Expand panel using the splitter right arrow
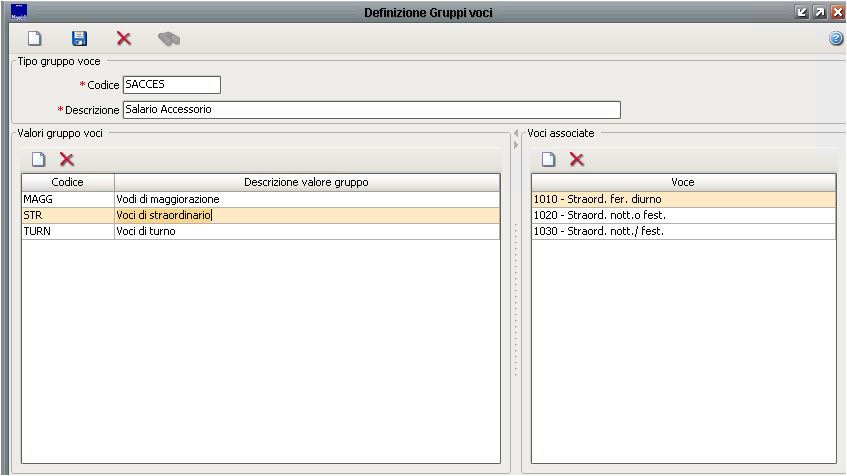The image size is (847, 476). (x=516, y=146)
